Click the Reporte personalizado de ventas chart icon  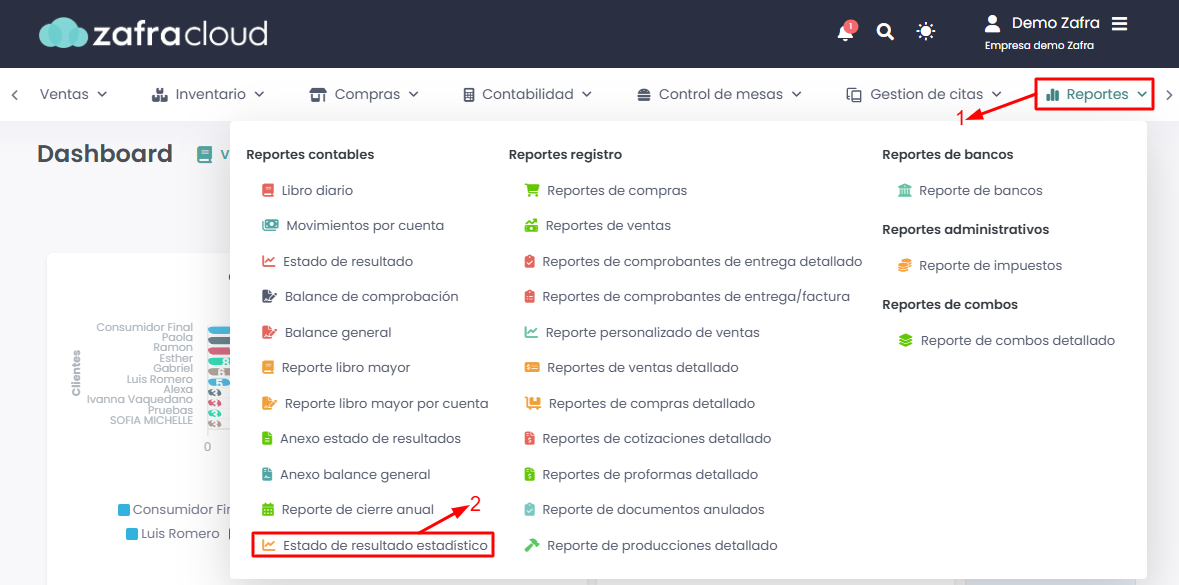click(x=531, y=332)
